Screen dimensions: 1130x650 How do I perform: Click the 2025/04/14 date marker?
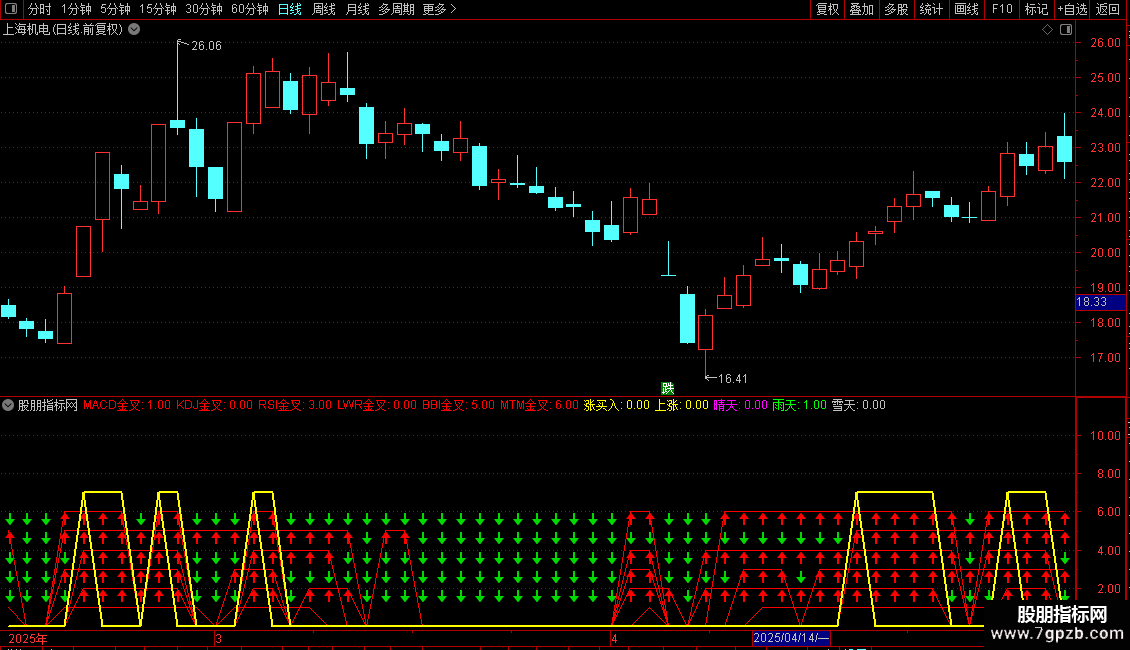(791, 638)
